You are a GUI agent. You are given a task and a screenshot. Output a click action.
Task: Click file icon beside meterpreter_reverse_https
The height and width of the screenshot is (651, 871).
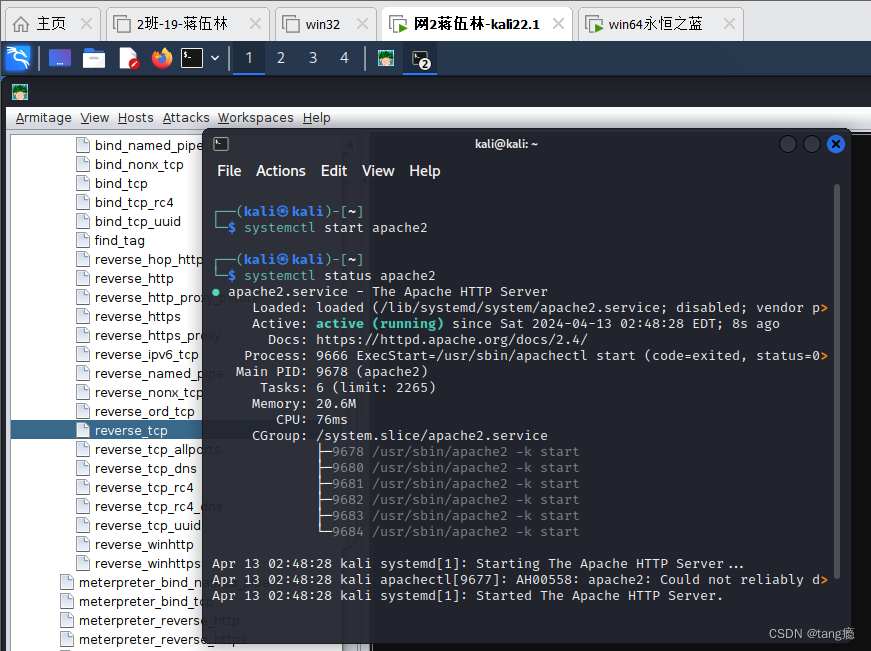67,639
